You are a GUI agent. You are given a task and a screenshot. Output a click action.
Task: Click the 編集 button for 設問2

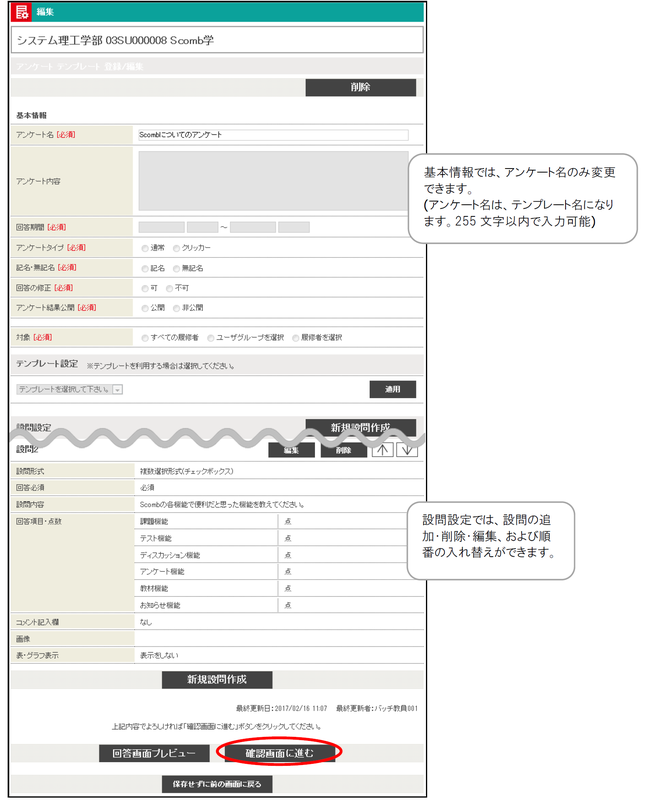(x=291, y=450)
